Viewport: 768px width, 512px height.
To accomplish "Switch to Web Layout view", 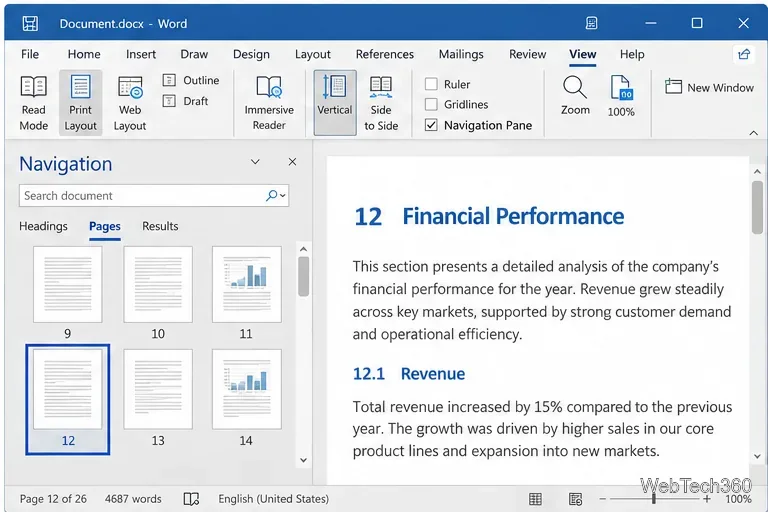I will pyautogui.click(x=130, y=103).
